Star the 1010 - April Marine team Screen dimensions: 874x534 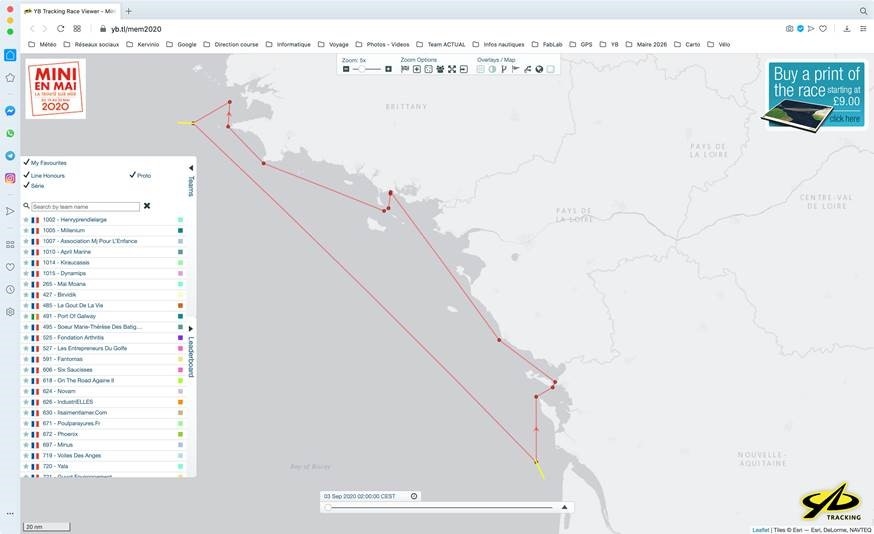coord(26,252)
